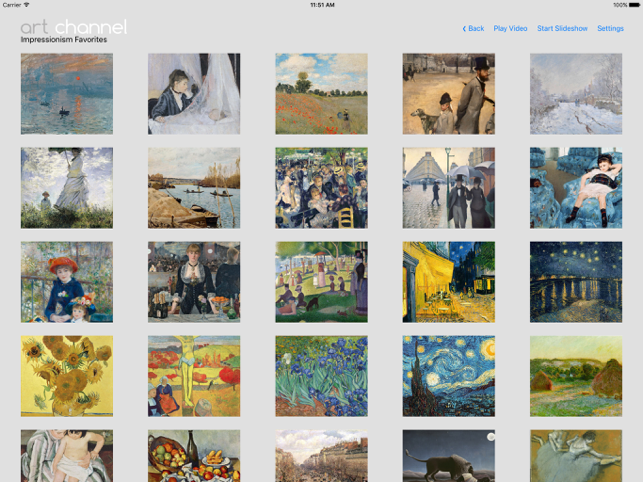The image size is (643, 482).
Task: Click the Impressionism Favorites title
Action: (x=64, y=40)
